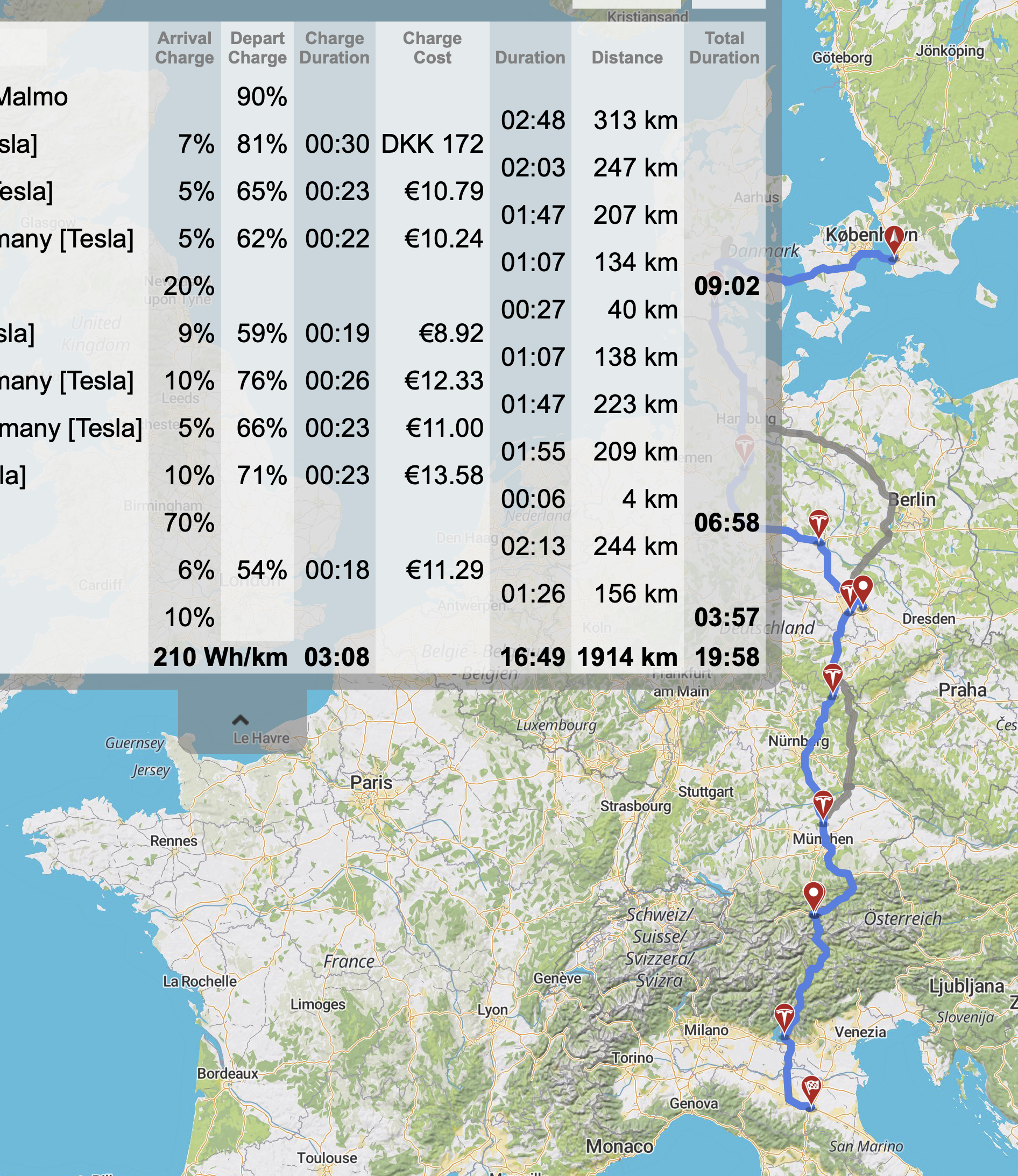Screen dimensions: 1018x1176
Task: Click the 210 Wh/km consumption summary
Action: (221, 657)
